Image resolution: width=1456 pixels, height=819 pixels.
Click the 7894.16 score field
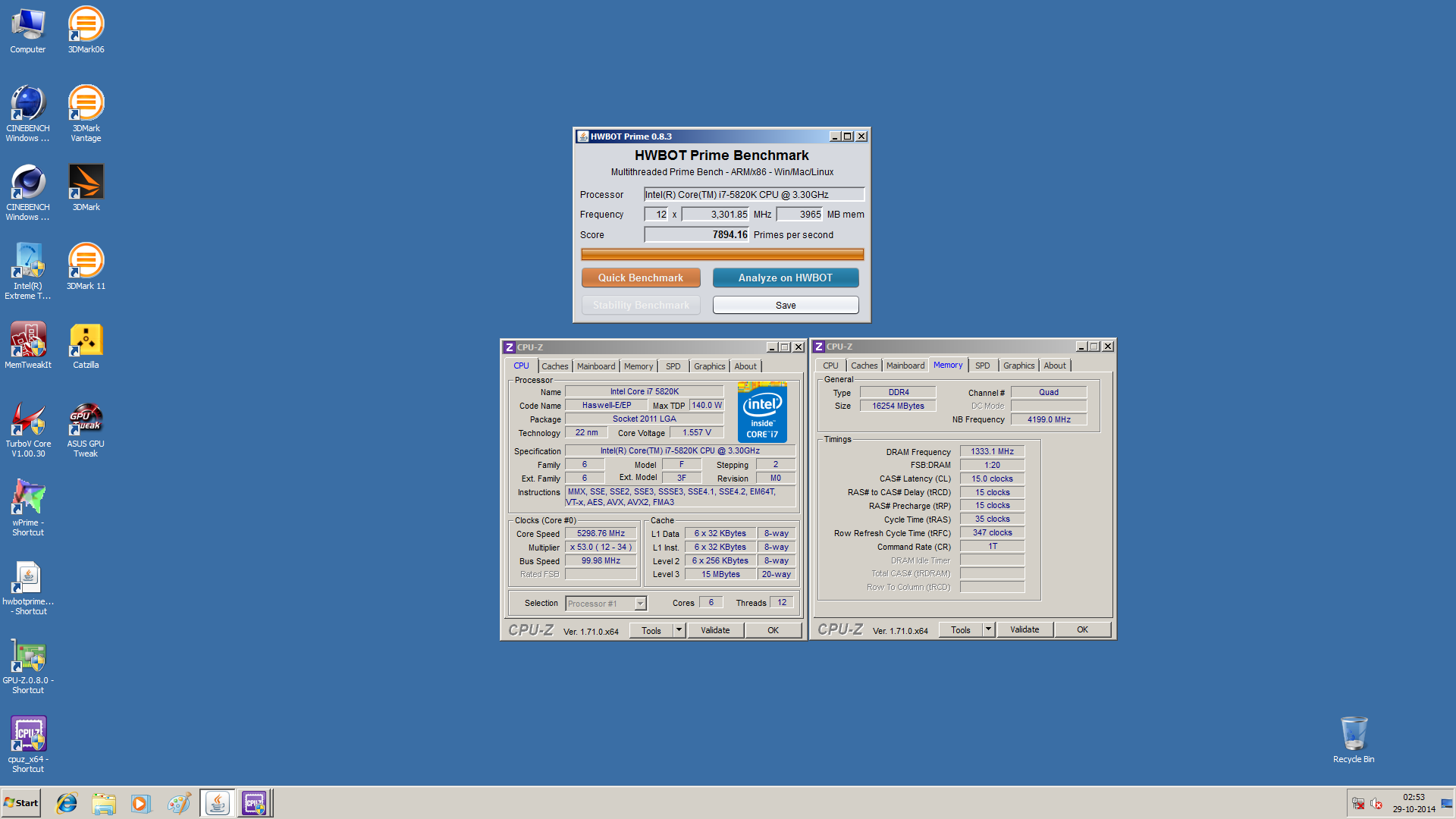pos(696,234)
